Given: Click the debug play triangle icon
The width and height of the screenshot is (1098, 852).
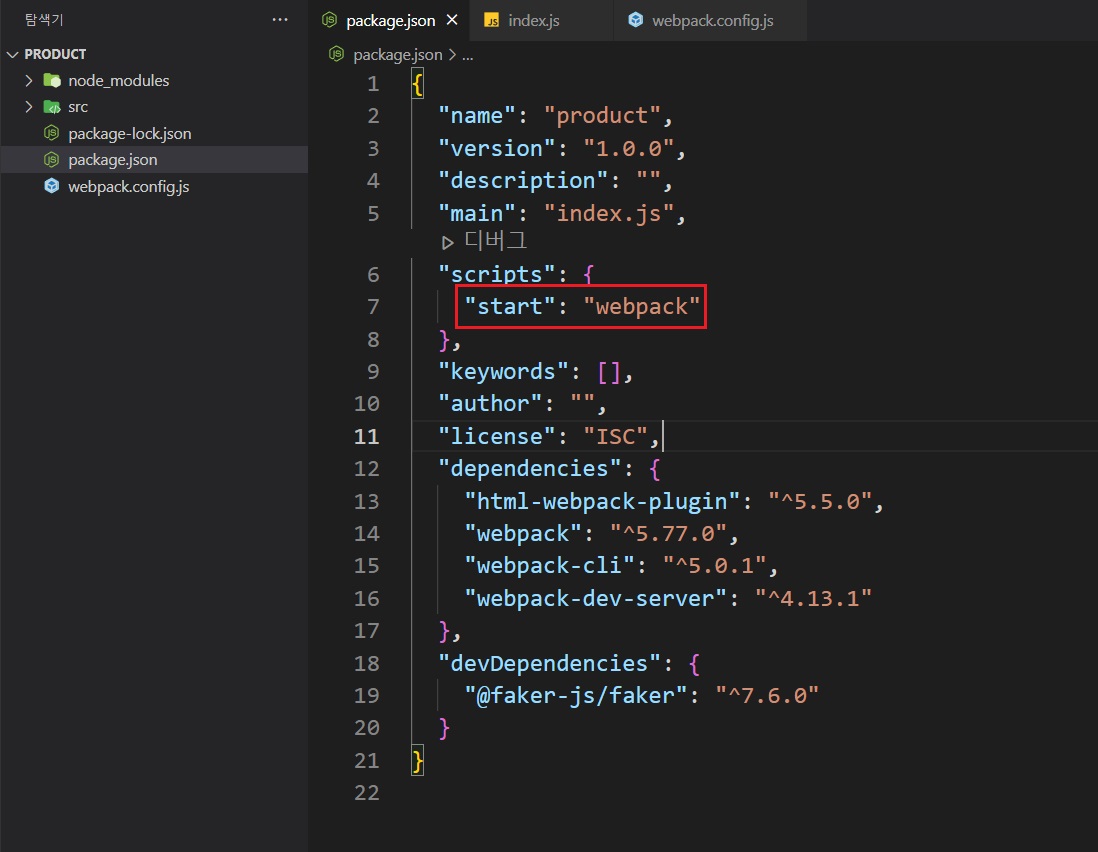Looking at the screenshot, I should [x=447, y=243].
